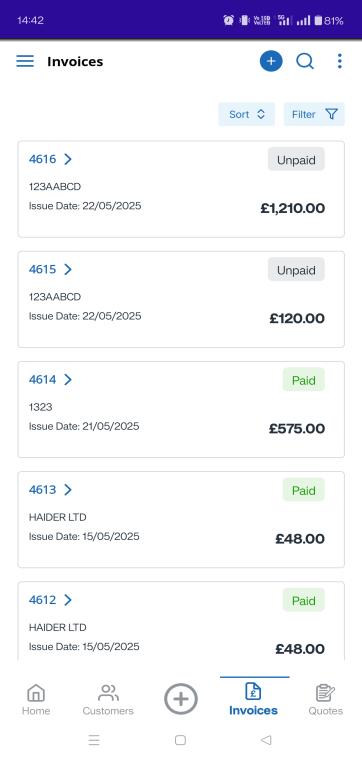Tap the Paid badge on invoice 4614
The image size is (362, 758).
[304, 380]
